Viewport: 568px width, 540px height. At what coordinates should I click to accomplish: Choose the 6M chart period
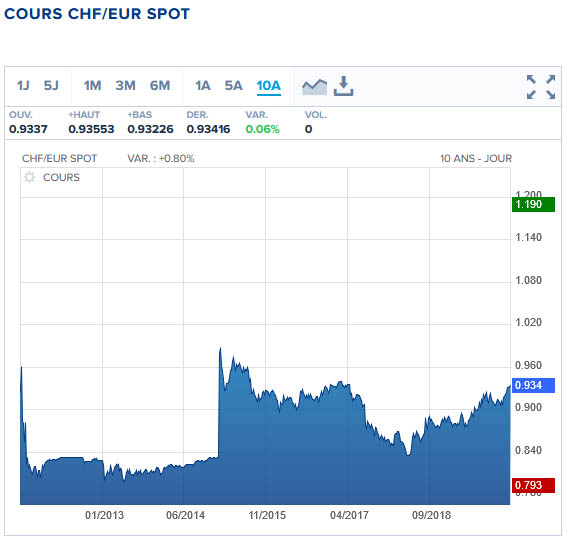pyautogui.click(x=160, y=86)
